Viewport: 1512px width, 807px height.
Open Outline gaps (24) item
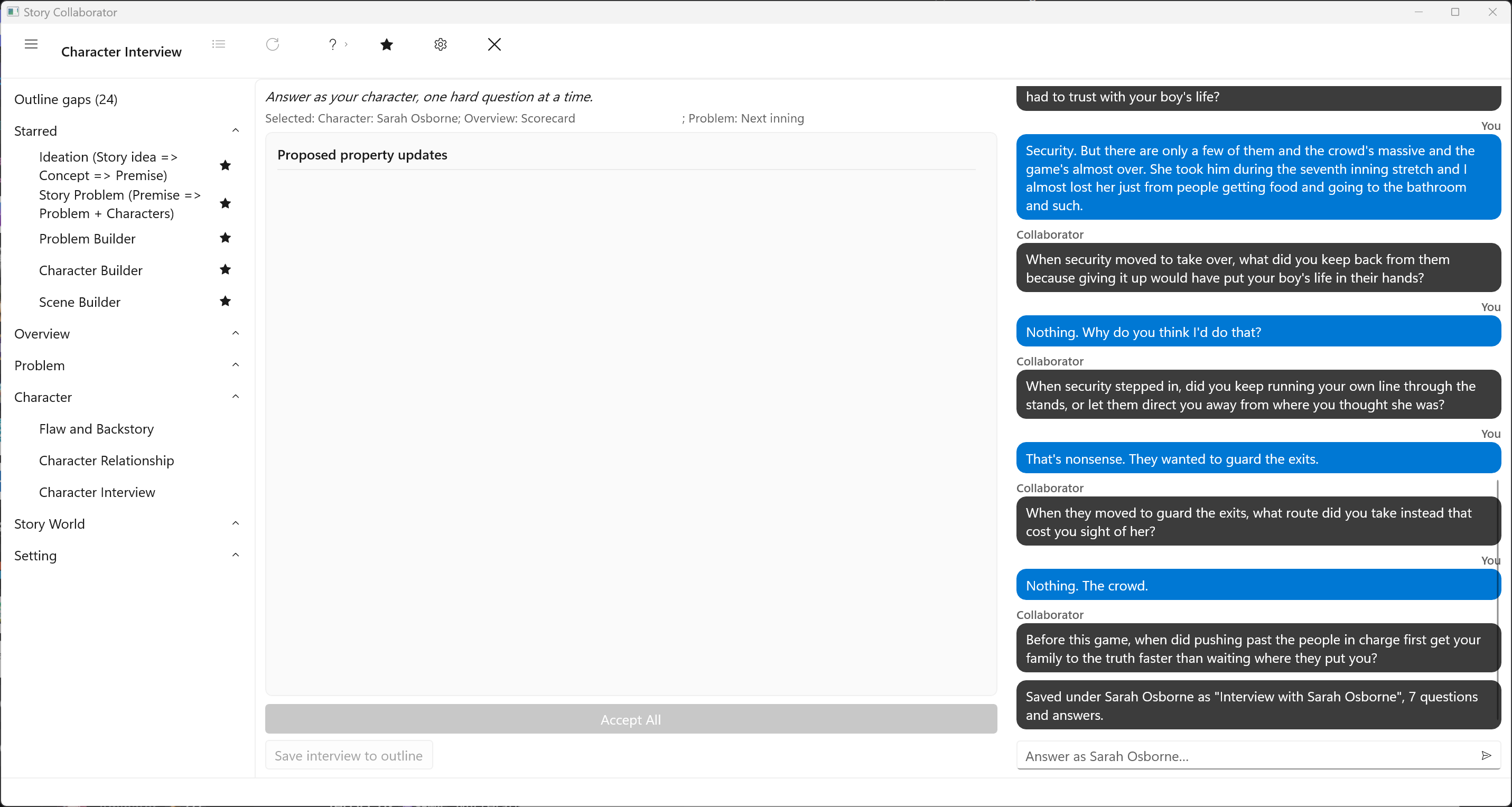[x=66, y=99]
